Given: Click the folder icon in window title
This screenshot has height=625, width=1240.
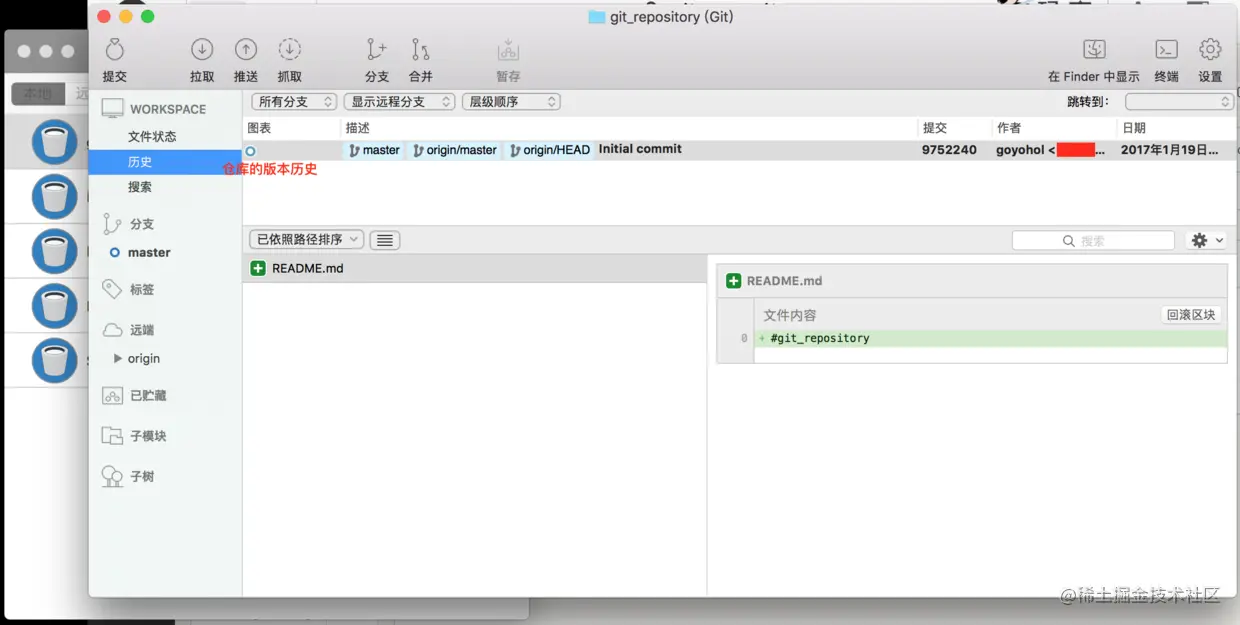Looking at the screenshot, I should coord(597,17).
